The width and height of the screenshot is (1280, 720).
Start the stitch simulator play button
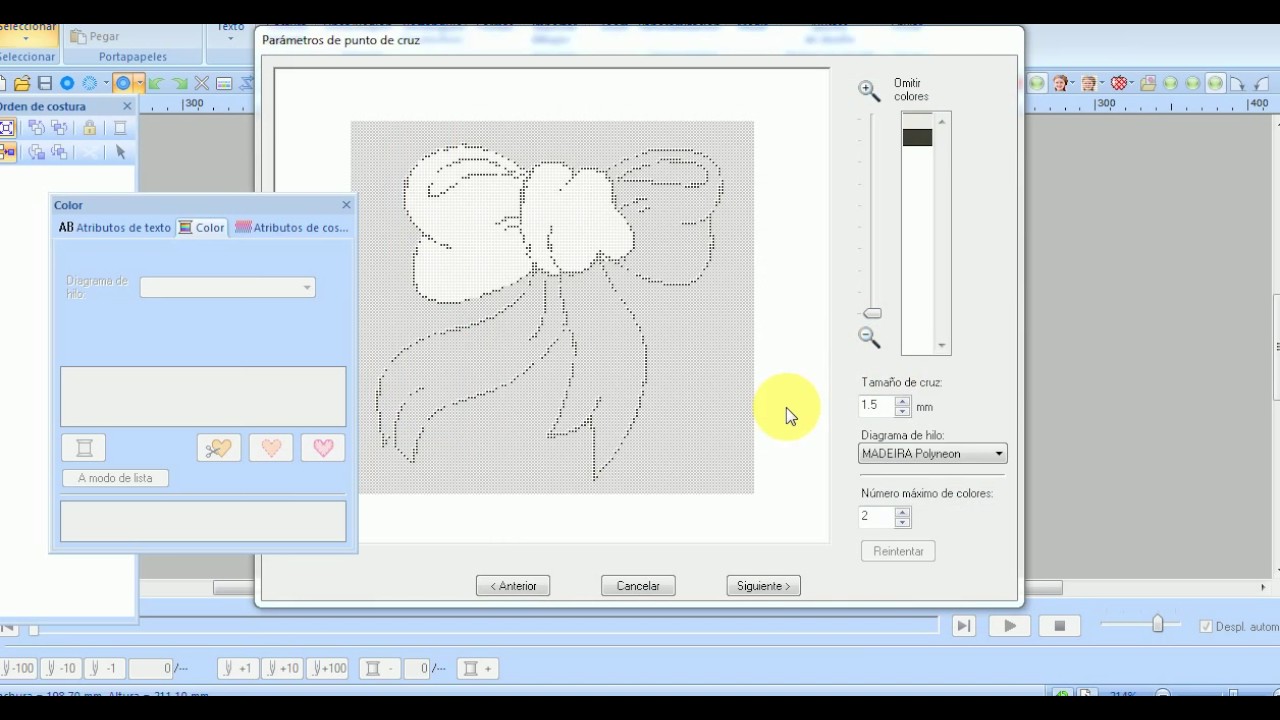(x=1010, y=626)
